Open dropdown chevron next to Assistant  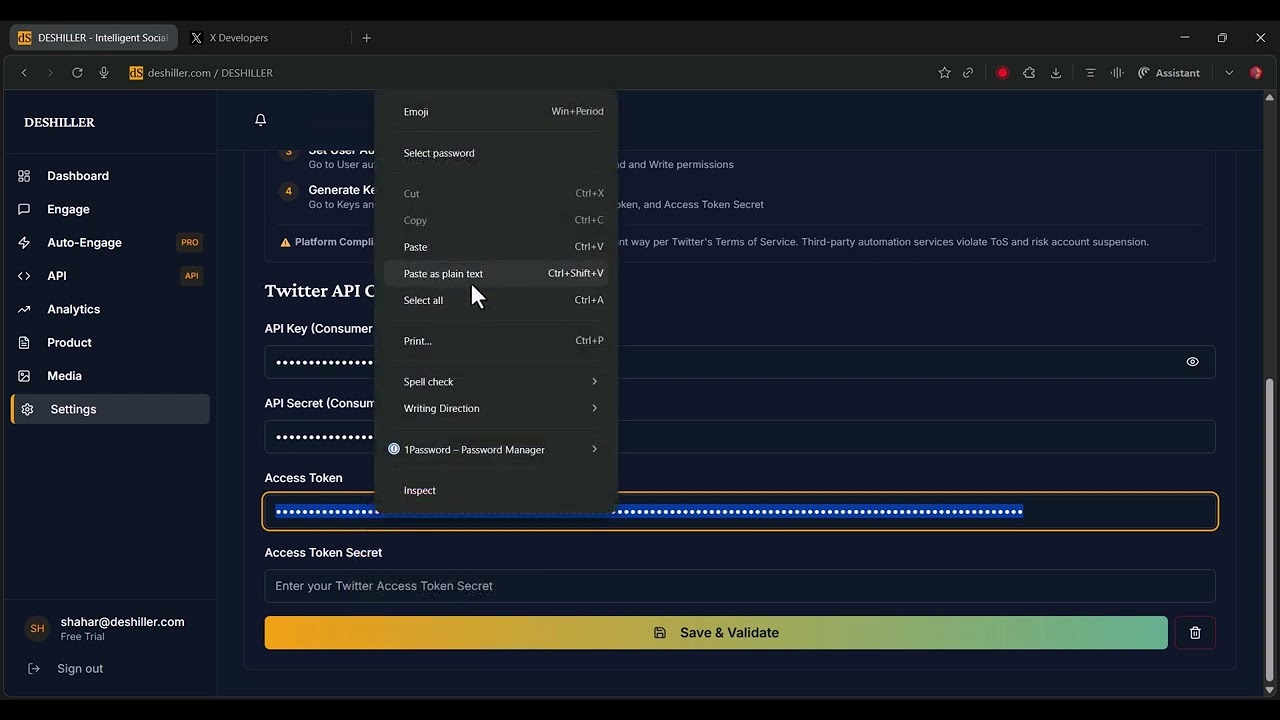click(x=1229, y=73)
